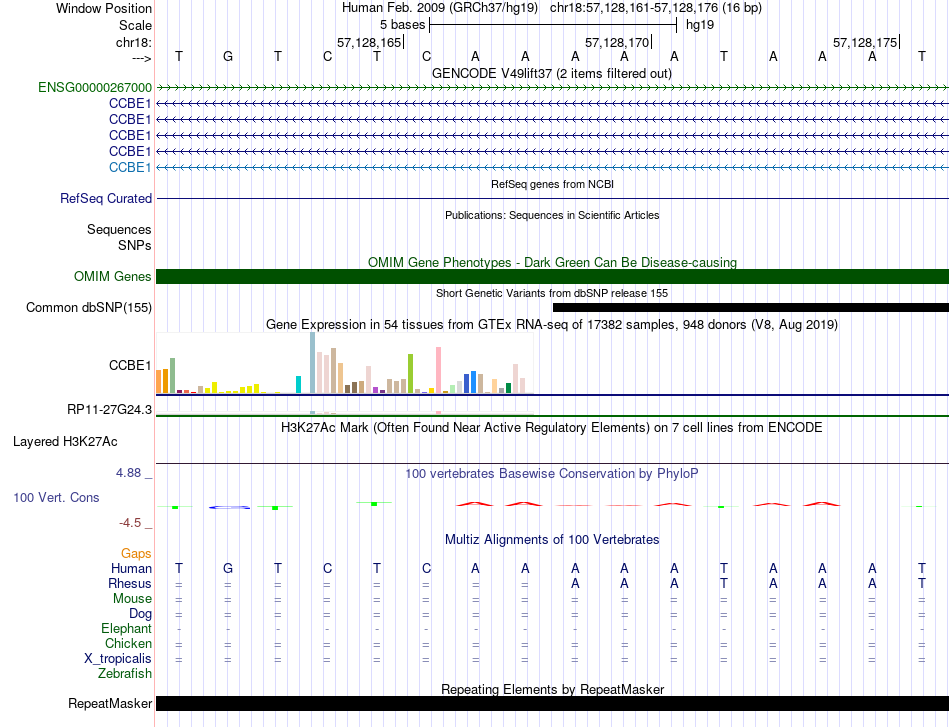The height and width of the screenshot is (727, 950).
Task: Select the SNPs track label
Action: point(135,245)
